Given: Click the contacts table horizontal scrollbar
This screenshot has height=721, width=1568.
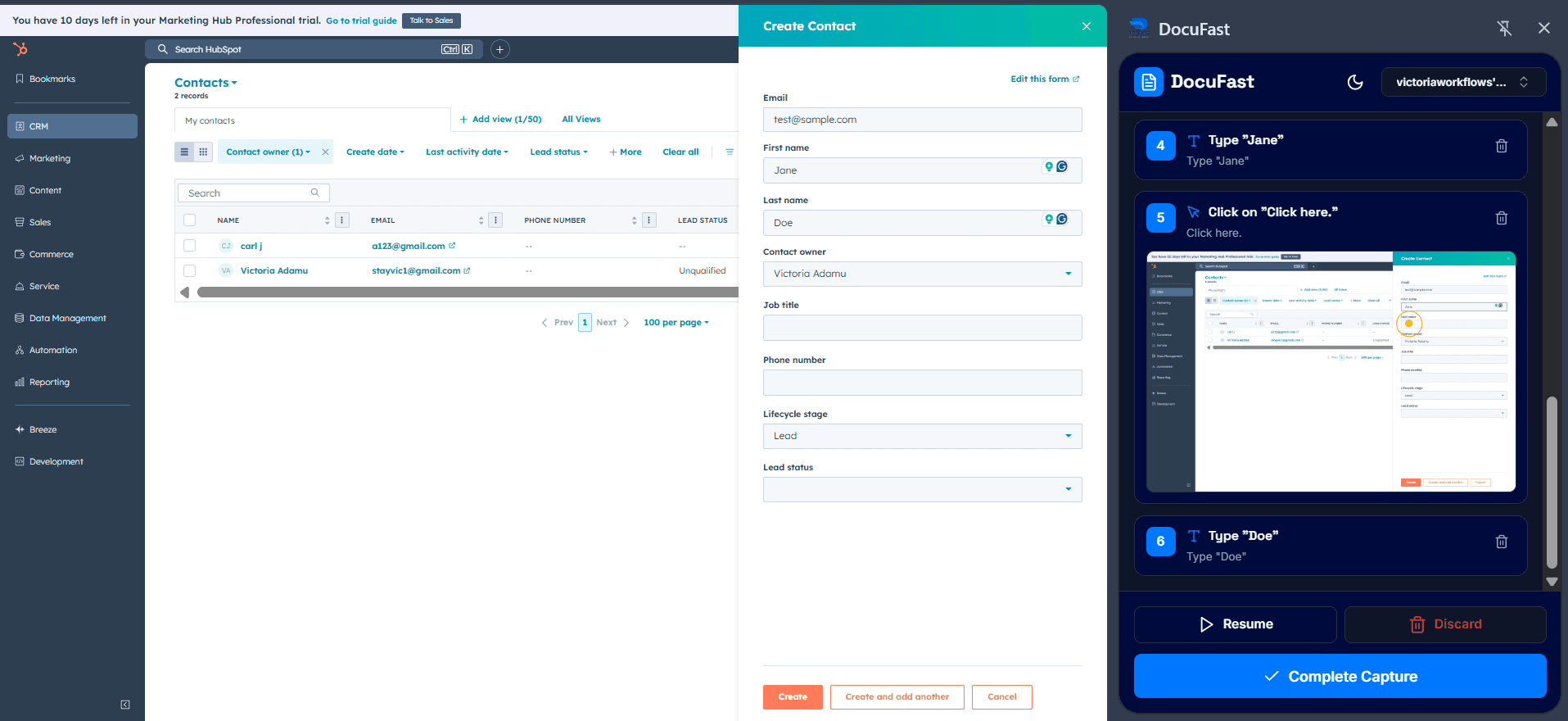Looking at the screenshot, I should 468,292.
